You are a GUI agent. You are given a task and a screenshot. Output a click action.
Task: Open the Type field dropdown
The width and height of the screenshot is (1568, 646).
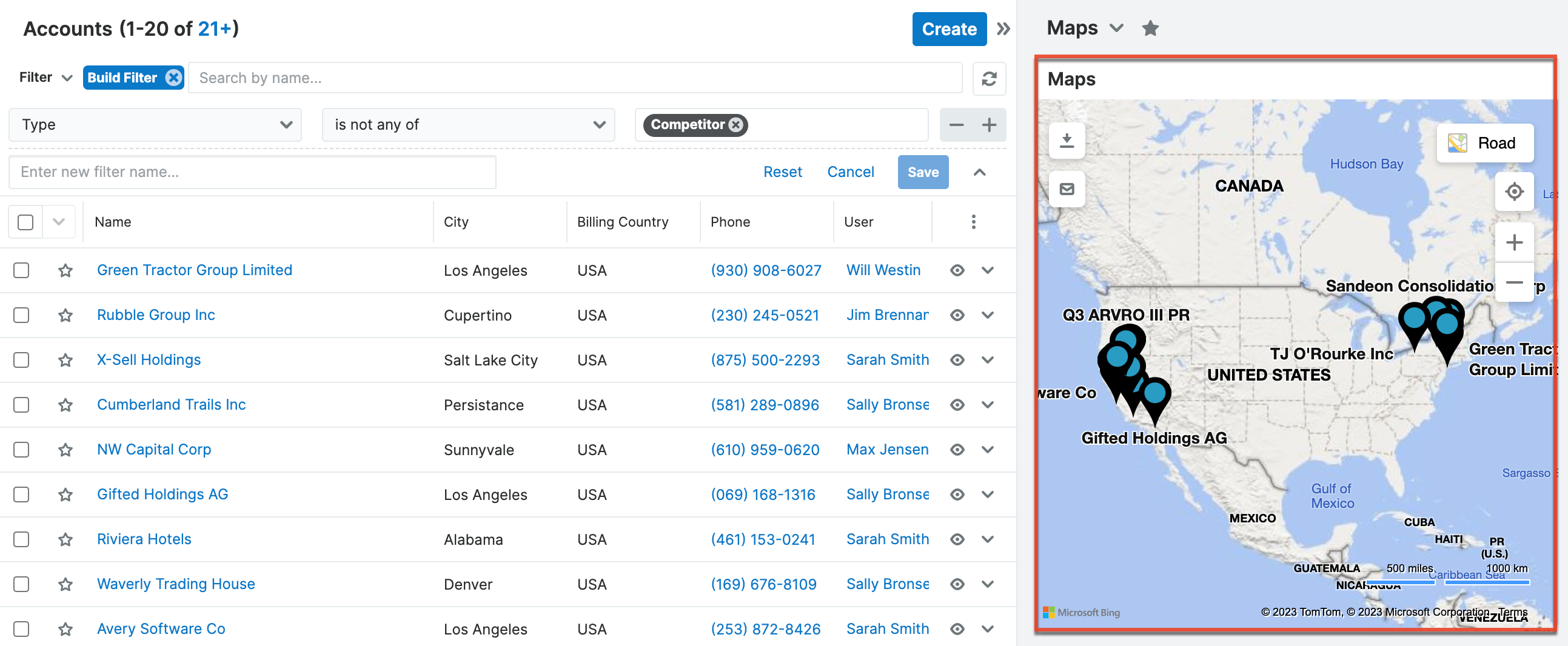point(155,125)
